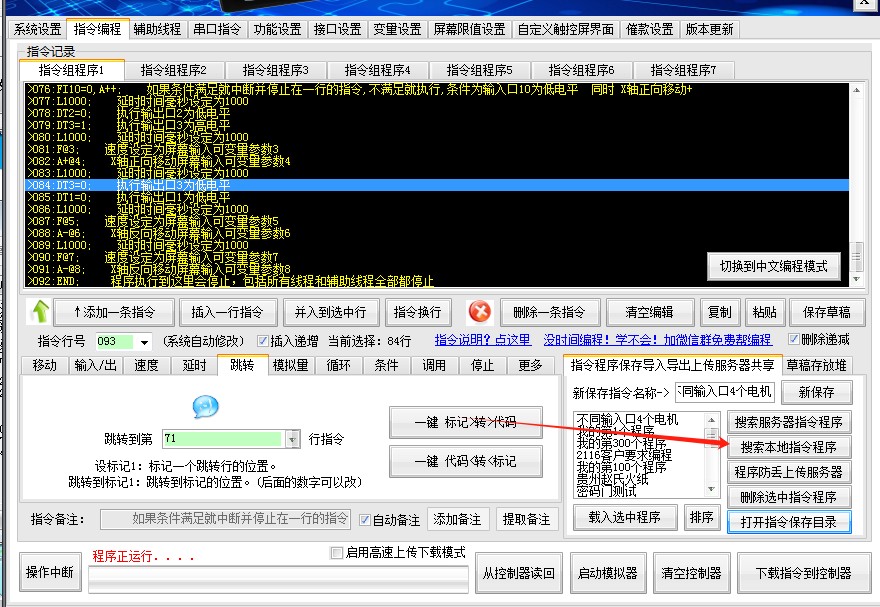
Task: Select 2116客户要求编程 list entry
Action: [624, 455]
